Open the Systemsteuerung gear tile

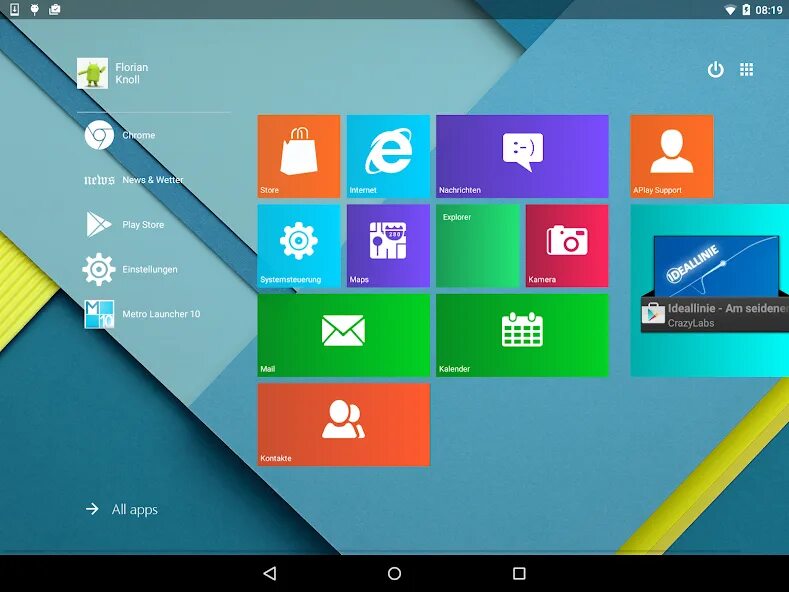pyautogui.click(x=299, y=246)
